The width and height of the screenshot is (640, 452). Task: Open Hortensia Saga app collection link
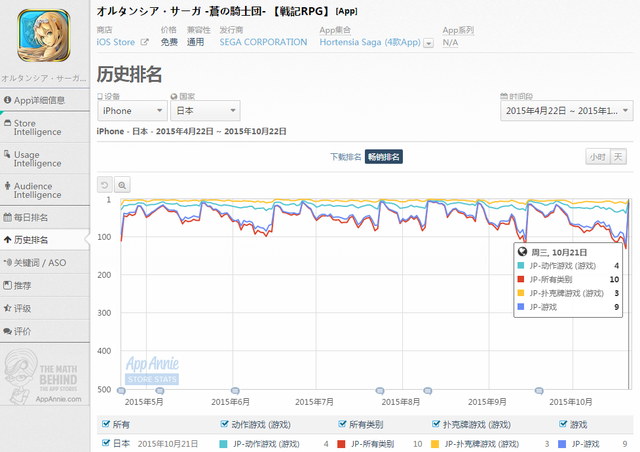[370, 42]
